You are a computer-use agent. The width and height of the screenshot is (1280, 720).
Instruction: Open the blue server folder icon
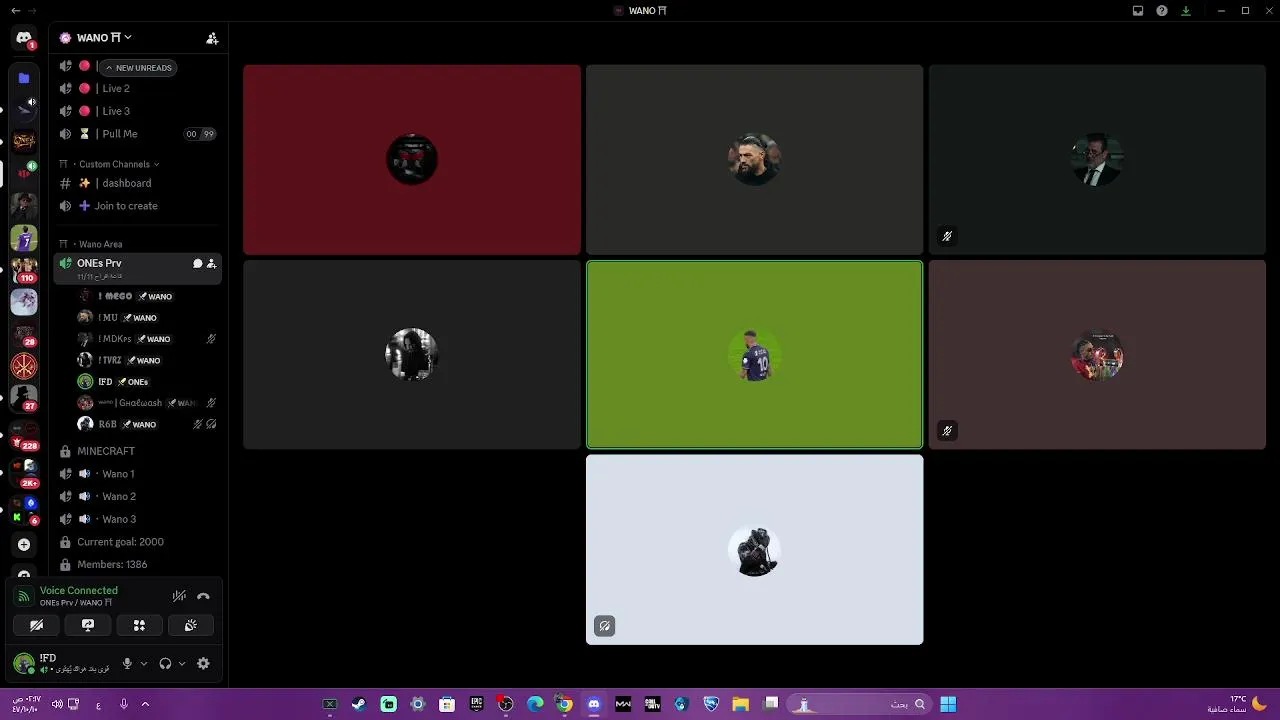point(24,78)
